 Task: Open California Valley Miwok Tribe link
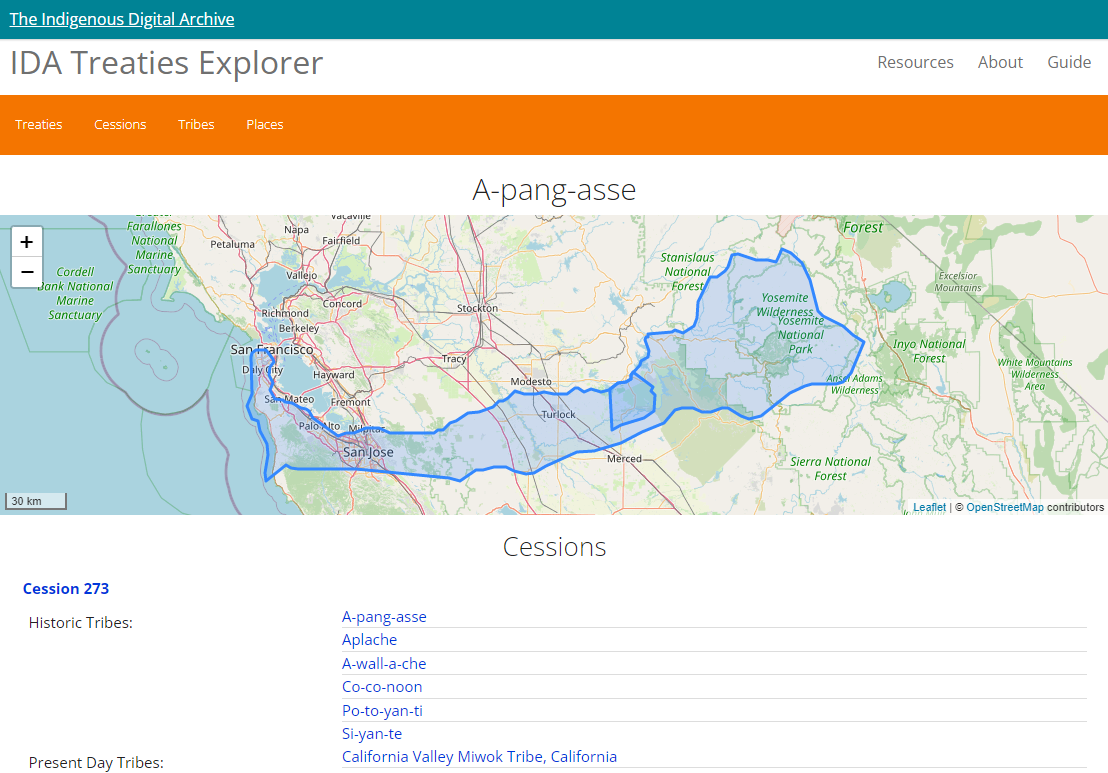[x=479, y=757]
